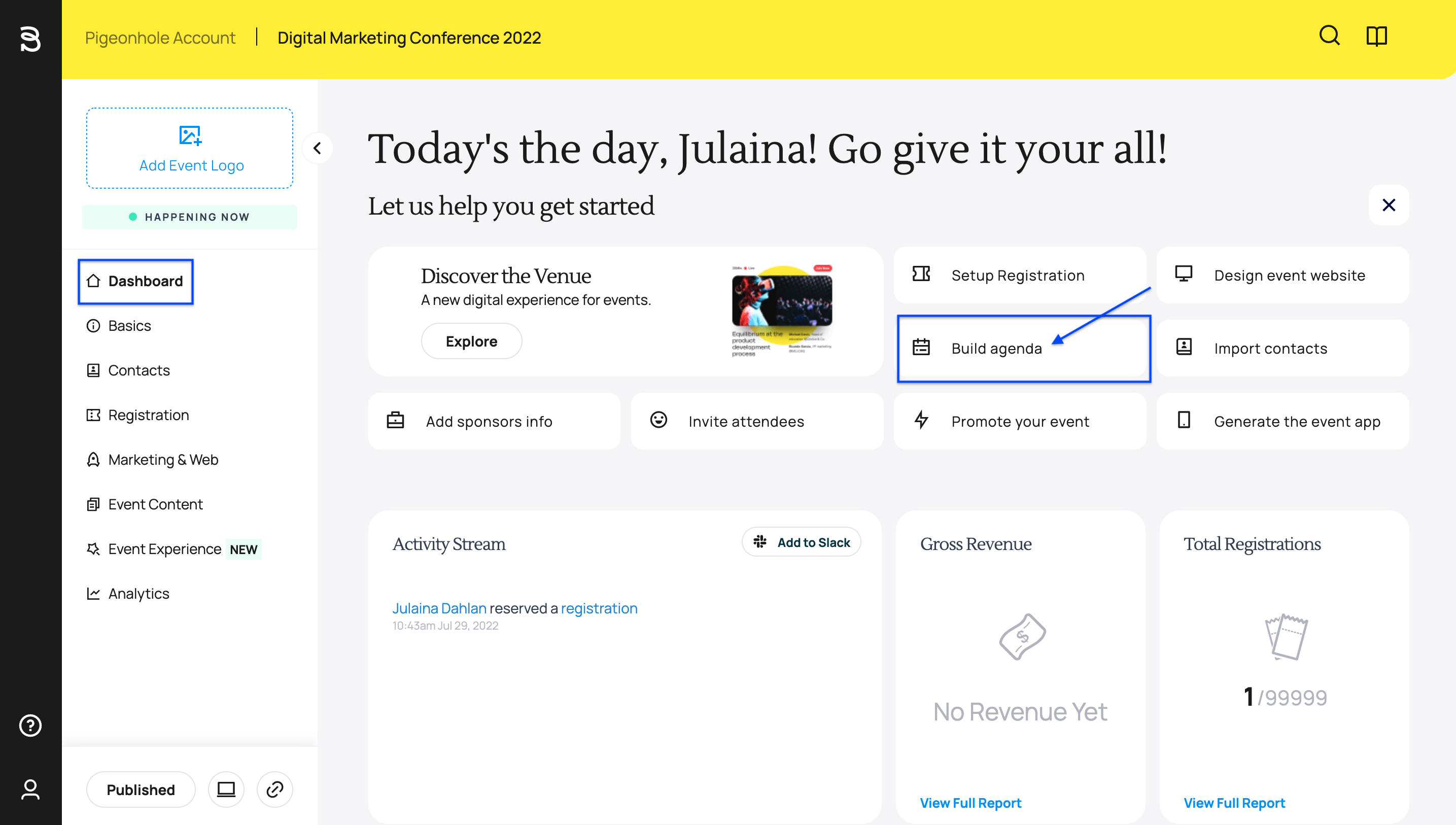Close the get started panel

[x=1388, y=205]
